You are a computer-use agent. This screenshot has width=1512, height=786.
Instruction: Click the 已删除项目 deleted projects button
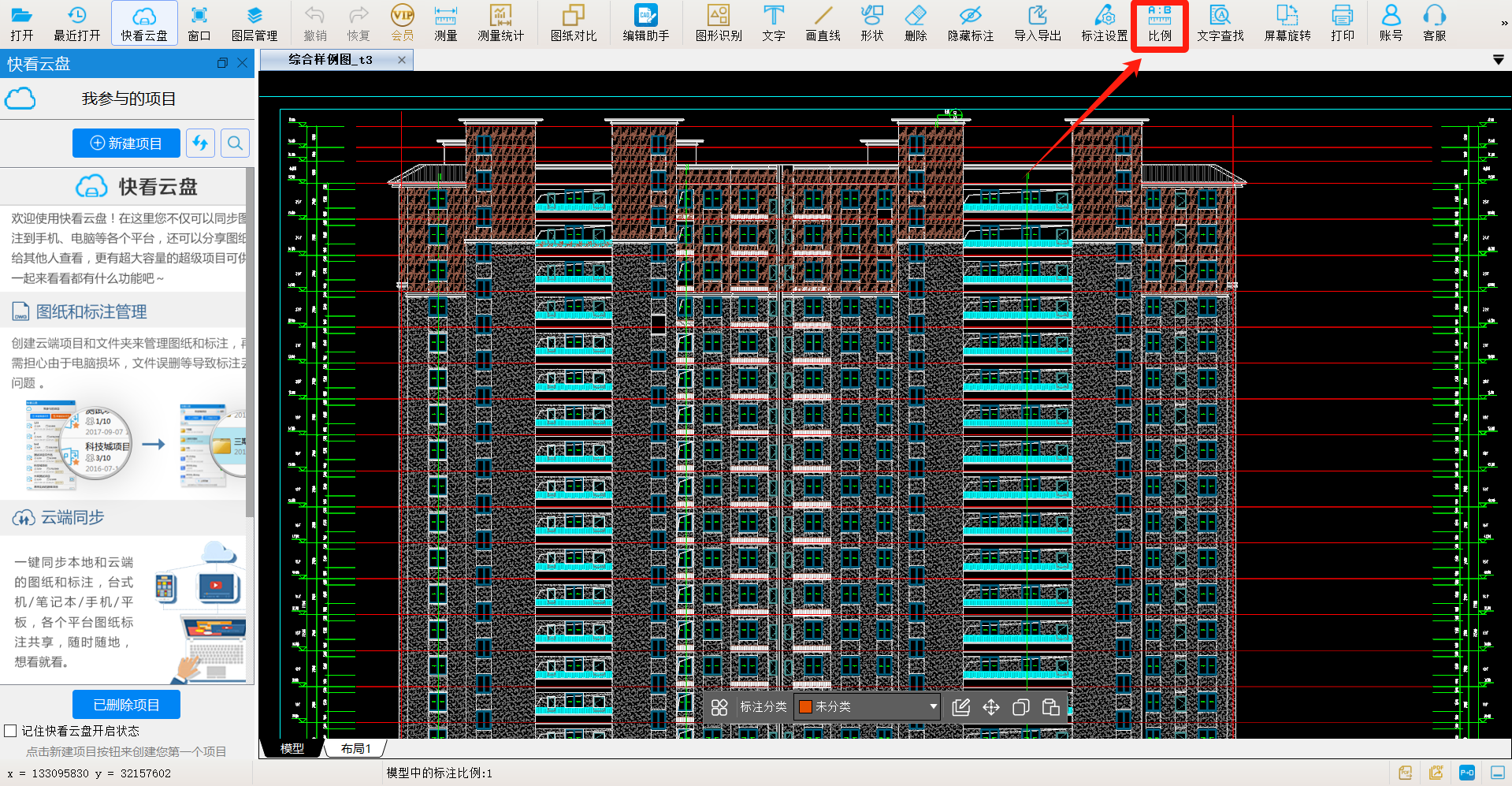click(126, 704)
